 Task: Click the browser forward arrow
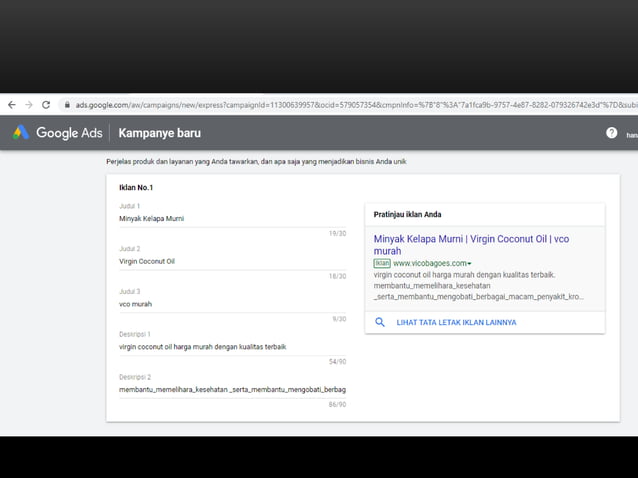[28, 104]
